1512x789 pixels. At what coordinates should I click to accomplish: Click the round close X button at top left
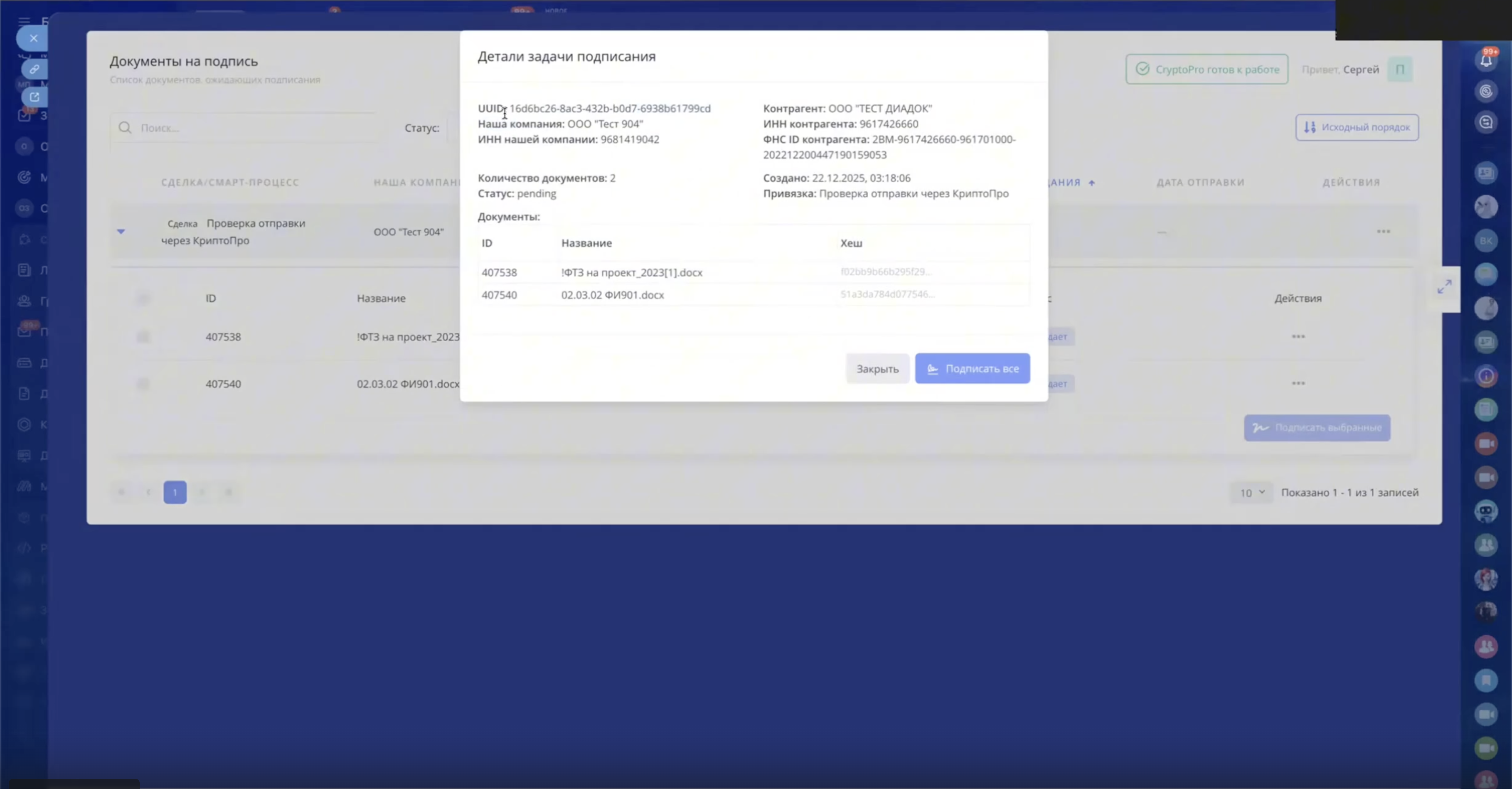[x=33, y=38]
